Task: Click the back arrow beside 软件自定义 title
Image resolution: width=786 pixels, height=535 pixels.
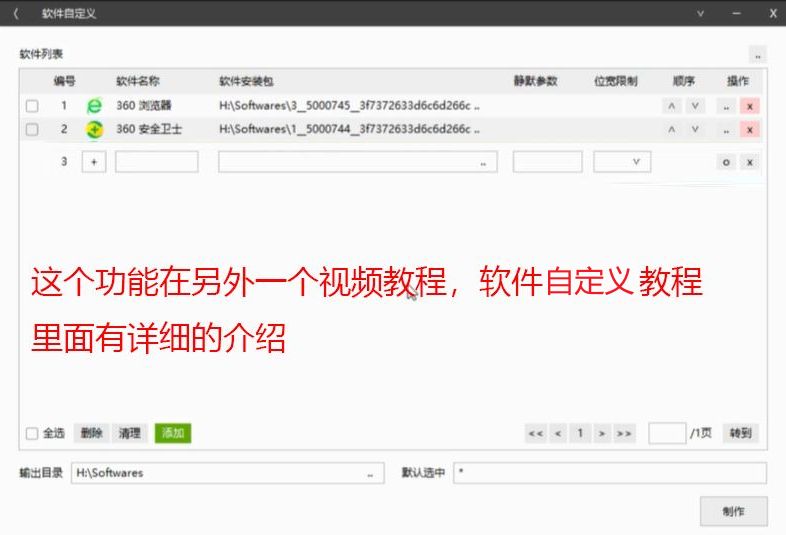Action: tap(16, 13)
